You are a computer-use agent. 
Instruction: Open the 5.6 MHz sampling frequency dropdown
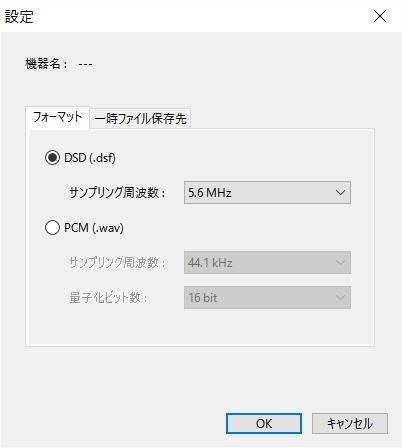point(267,193)
